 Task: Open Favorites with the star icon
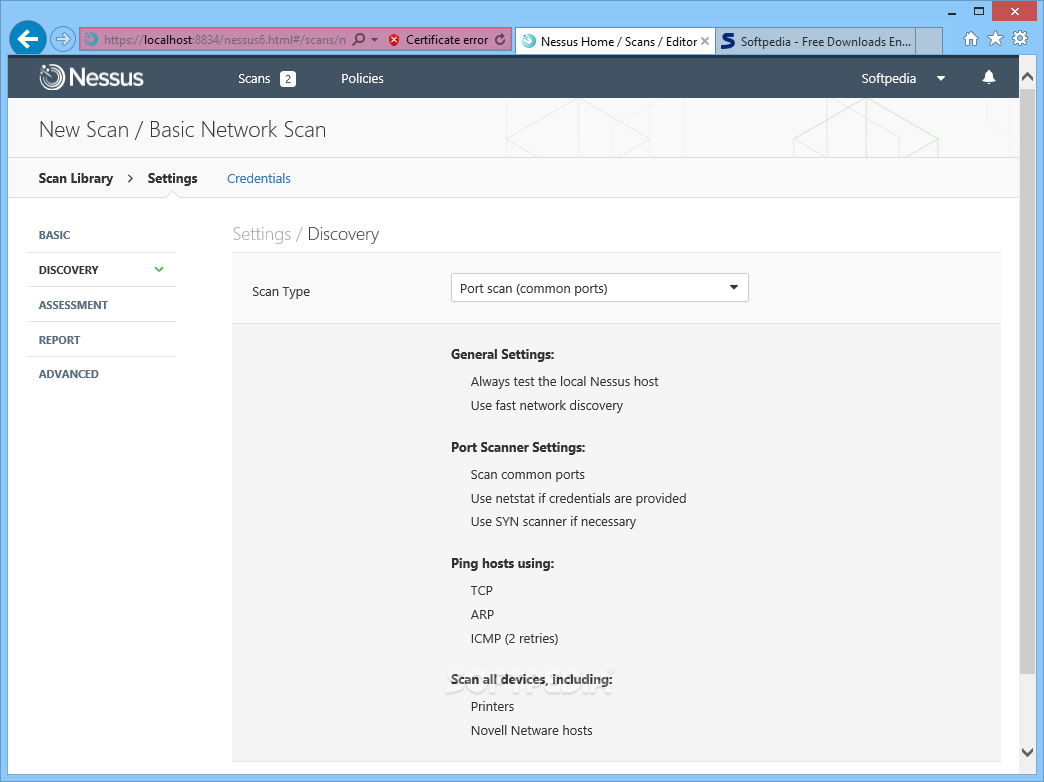point(995,39)
